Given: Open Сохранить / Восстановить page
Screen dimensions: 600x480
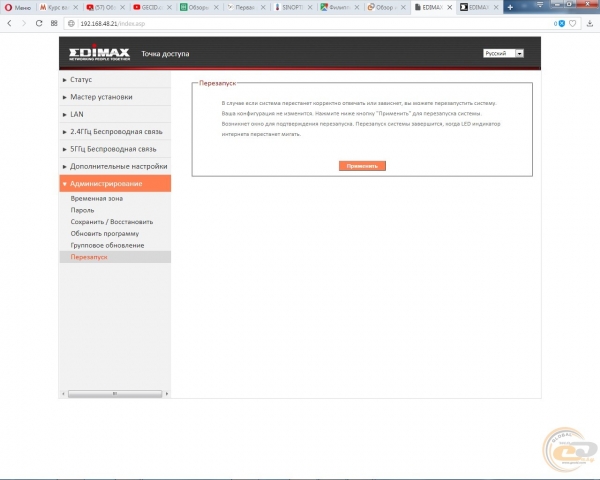Looking at the screenshot, I should pos(112,222).
